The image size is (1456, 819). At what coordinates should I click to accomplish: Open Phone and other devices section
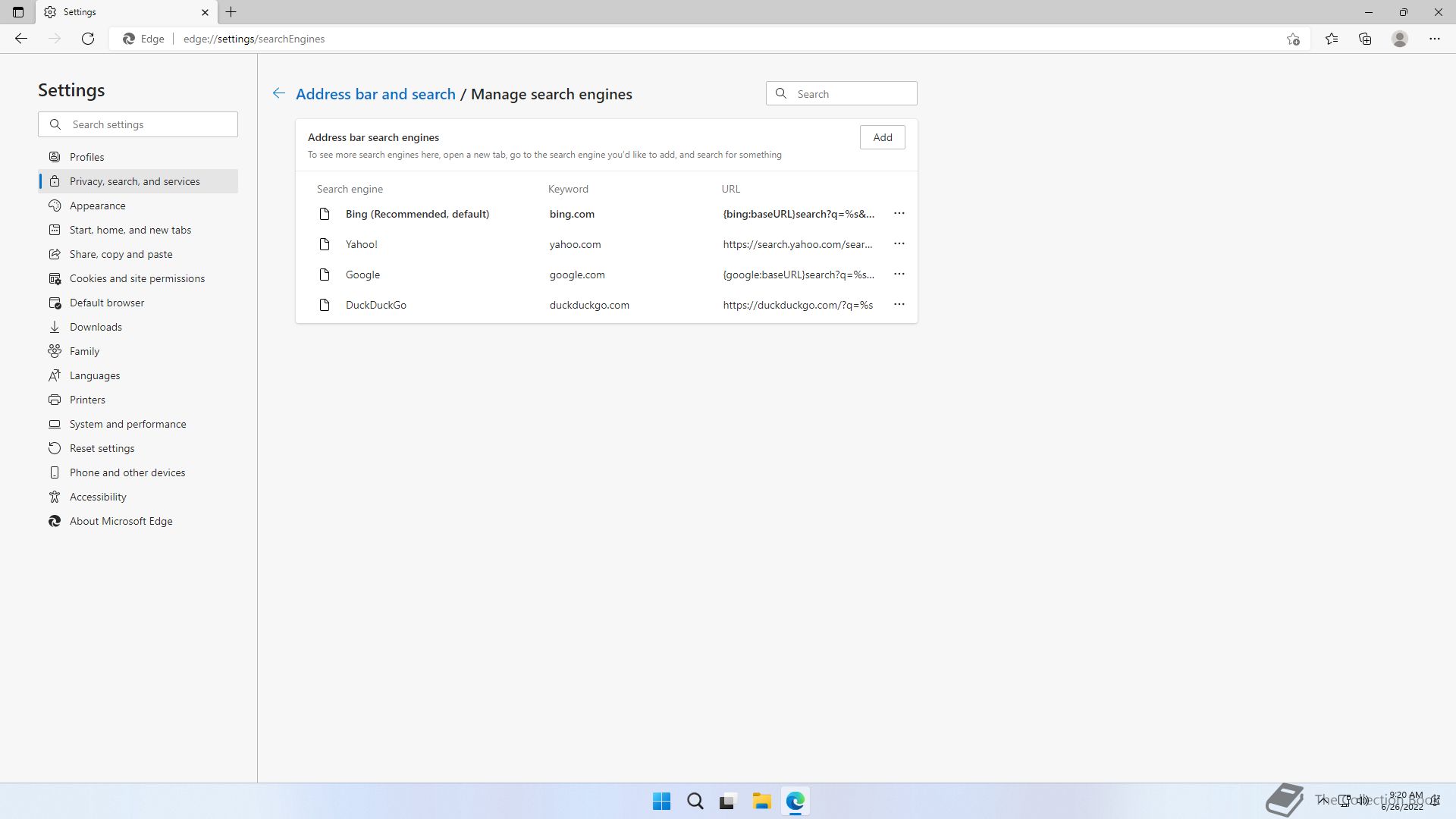coord(138,472)
